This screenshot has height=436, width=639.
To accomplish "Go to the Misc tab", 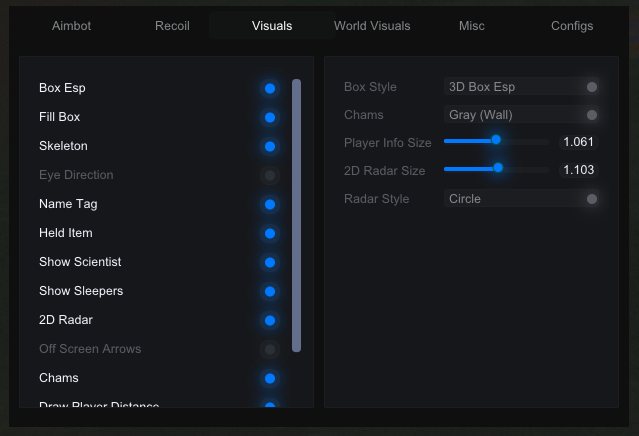I will (472, 26).
